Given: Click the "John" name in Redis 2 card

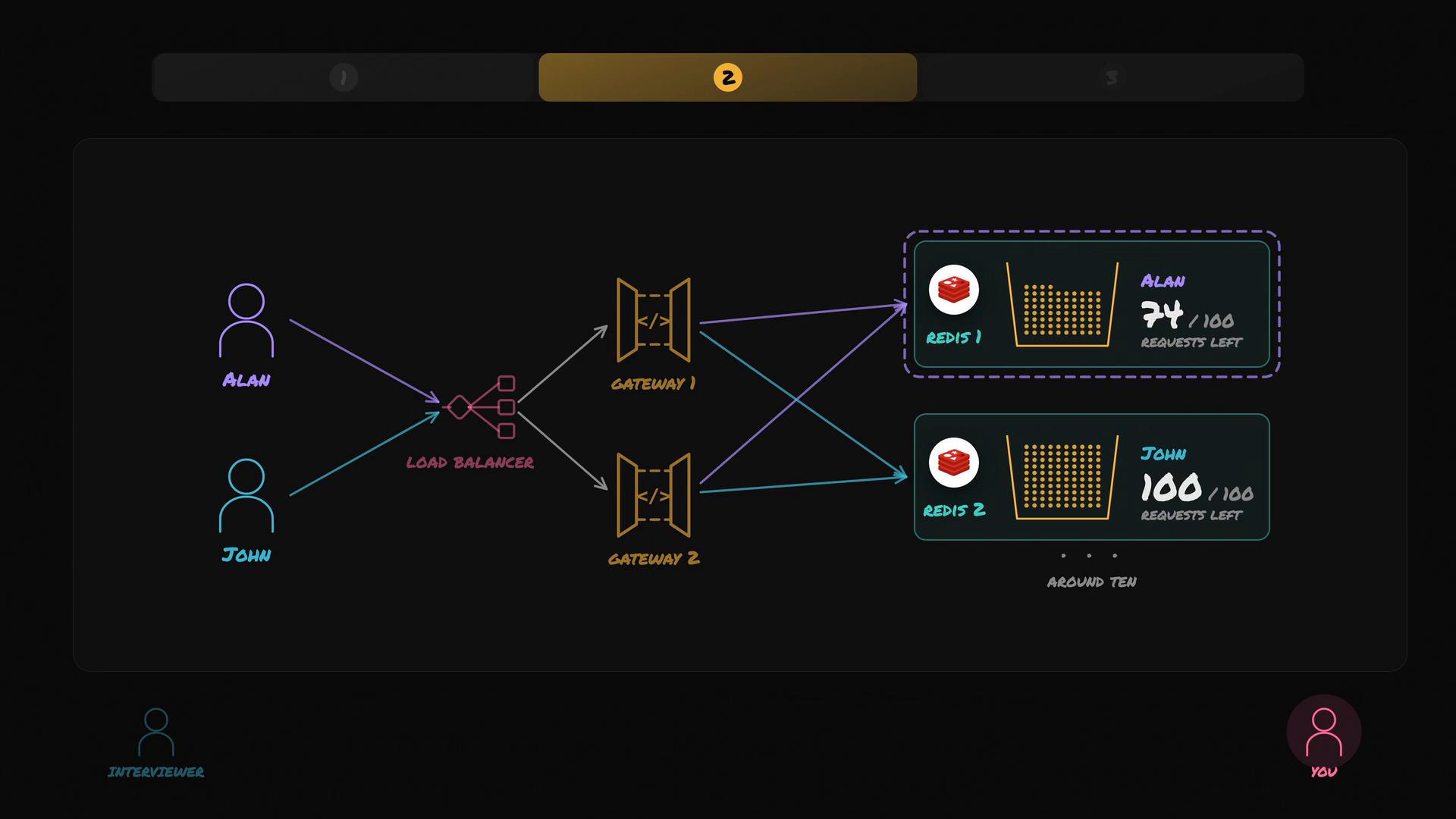Looking at the screenshot, I should click(x=1164, y=454).
